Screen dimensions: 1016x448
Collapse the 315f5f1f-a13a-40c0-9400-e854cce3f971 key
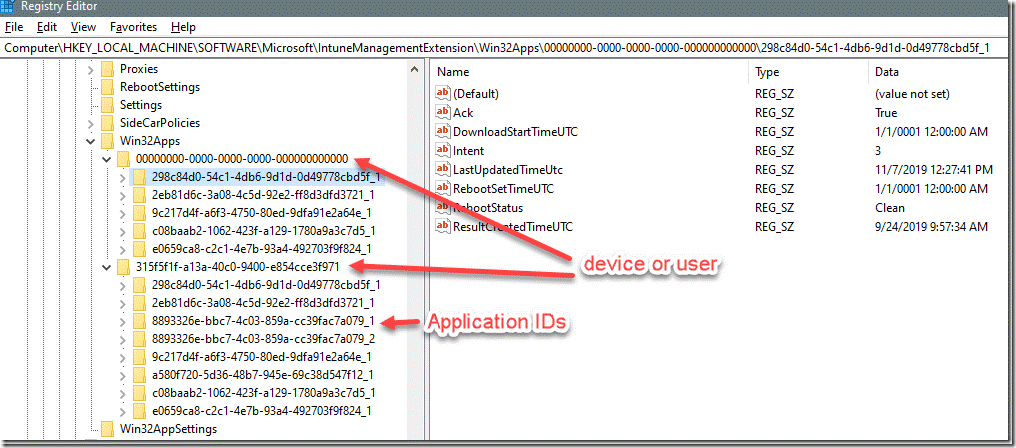coord(107,267)
